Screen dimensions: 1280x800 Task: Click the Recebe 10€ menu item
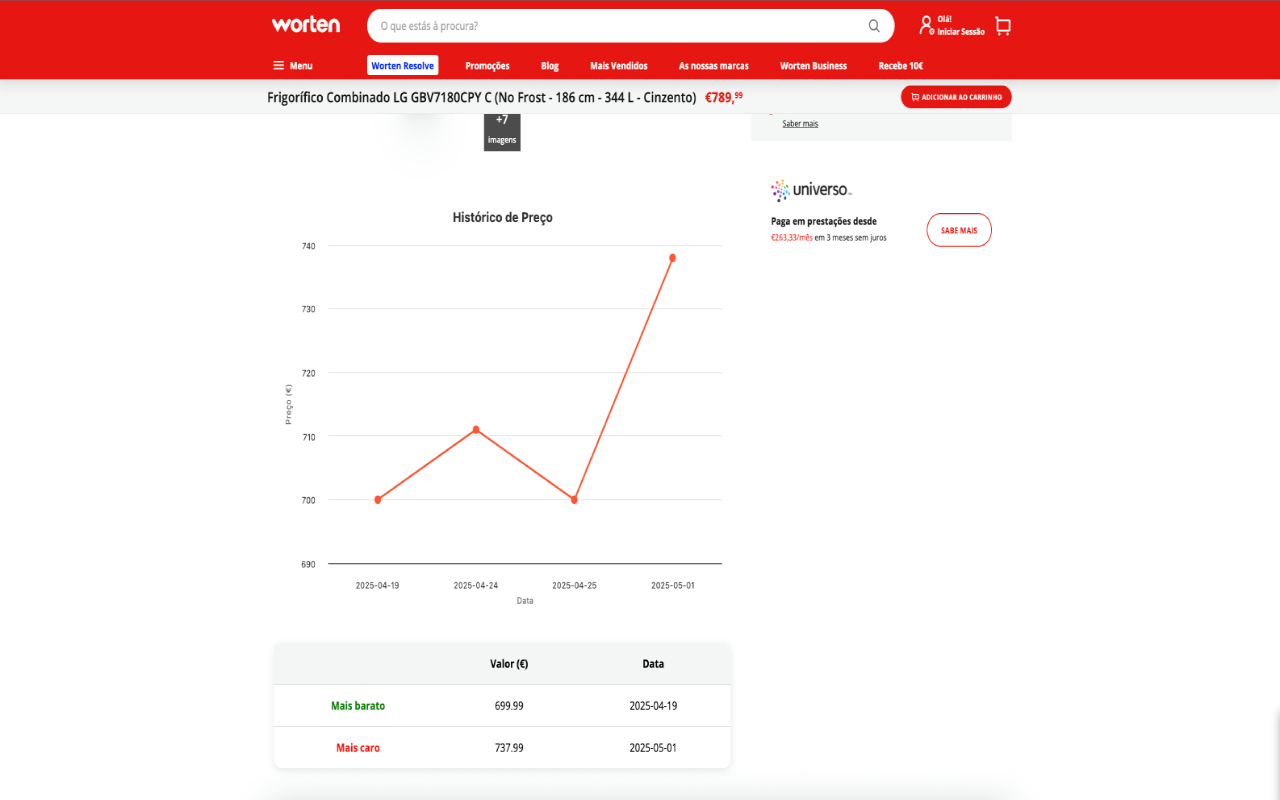(x=901, y=66)
